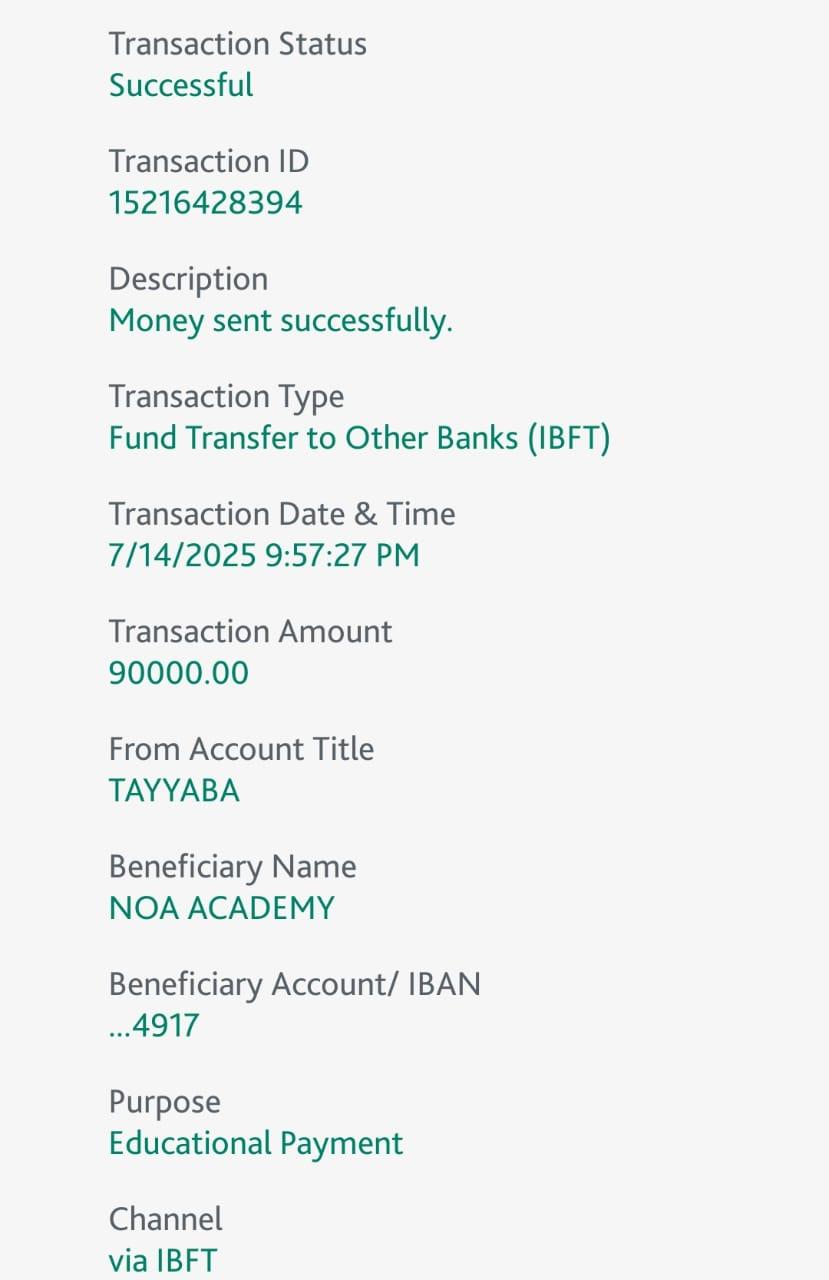Select the 7/14/2025 9:57:27 PM timestamp

point(263,555)
